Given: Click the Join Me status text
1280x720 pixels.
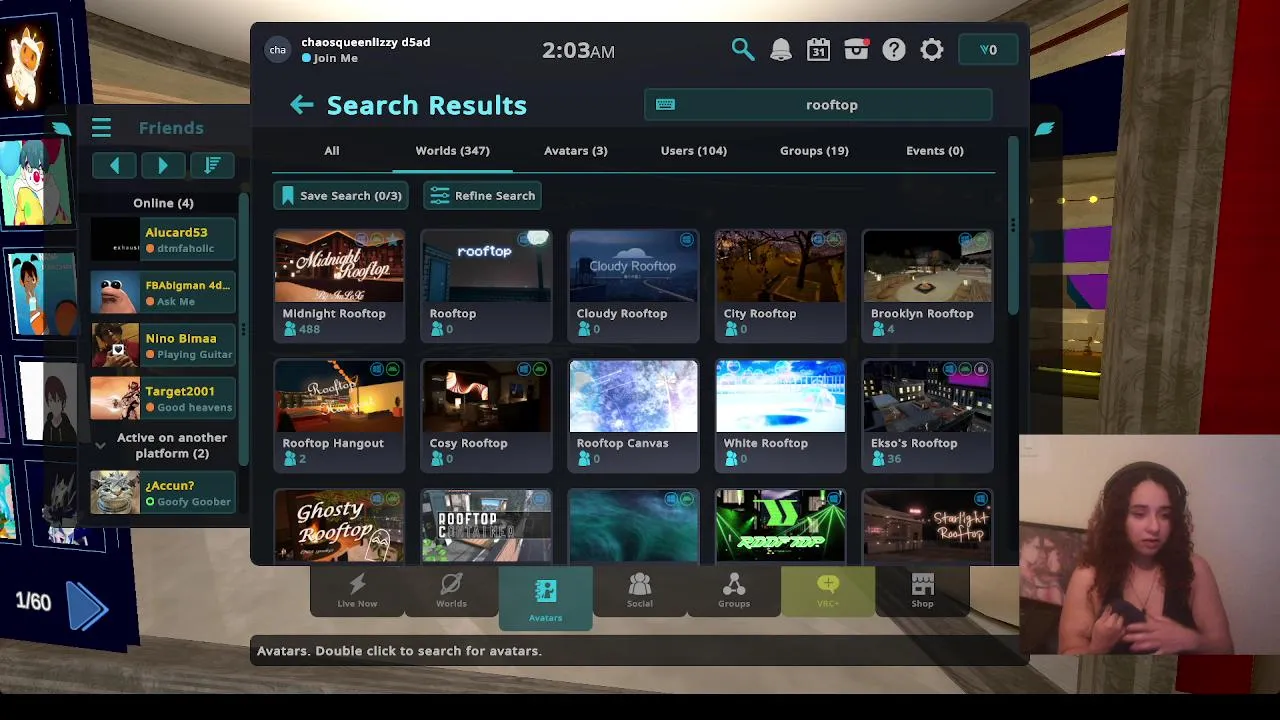Looking at the screenshot, I should (x=335, y=58).
